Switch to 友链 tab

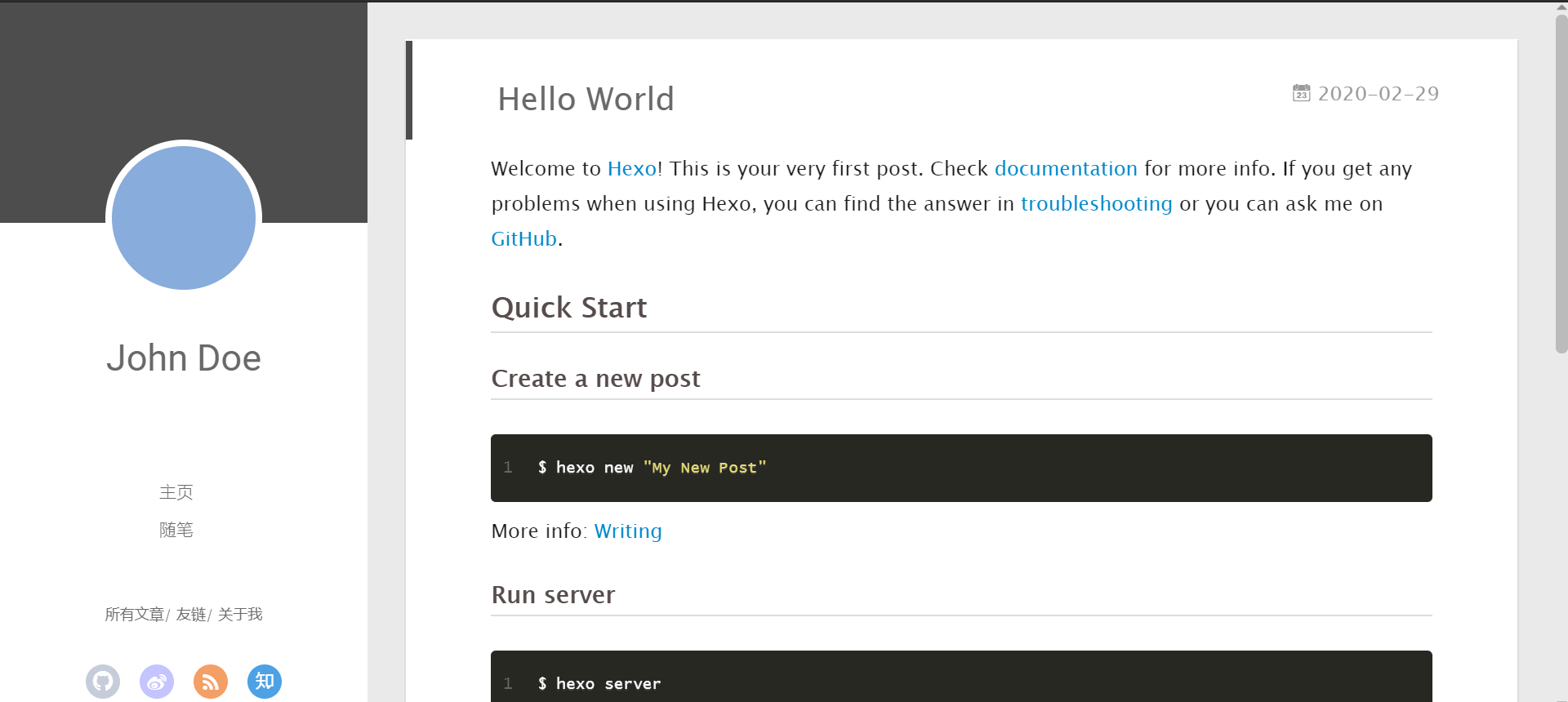[191, 615]
